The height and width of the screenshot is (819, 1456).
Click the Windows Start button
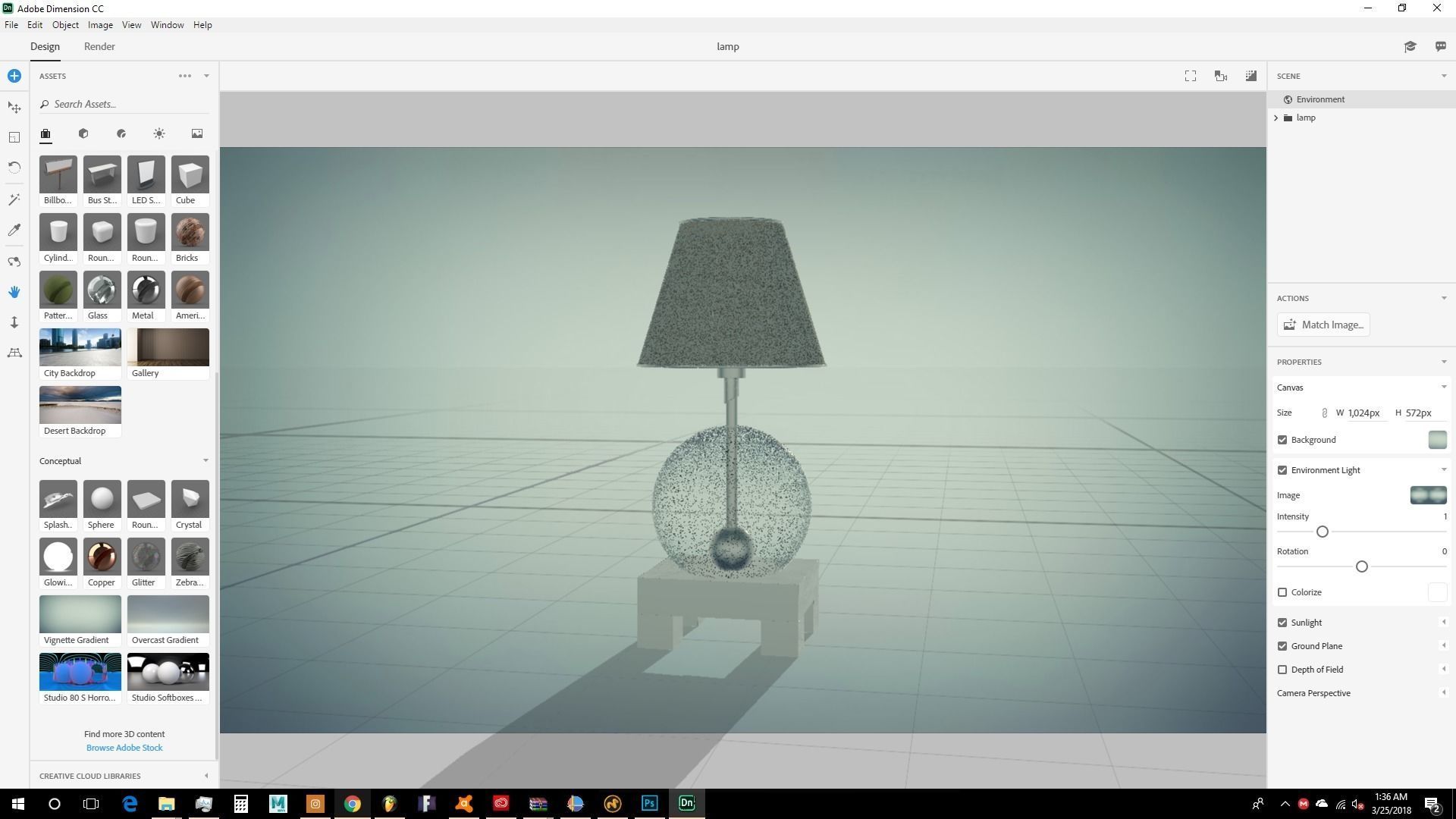pyautogui.click(x=18, y=803)
